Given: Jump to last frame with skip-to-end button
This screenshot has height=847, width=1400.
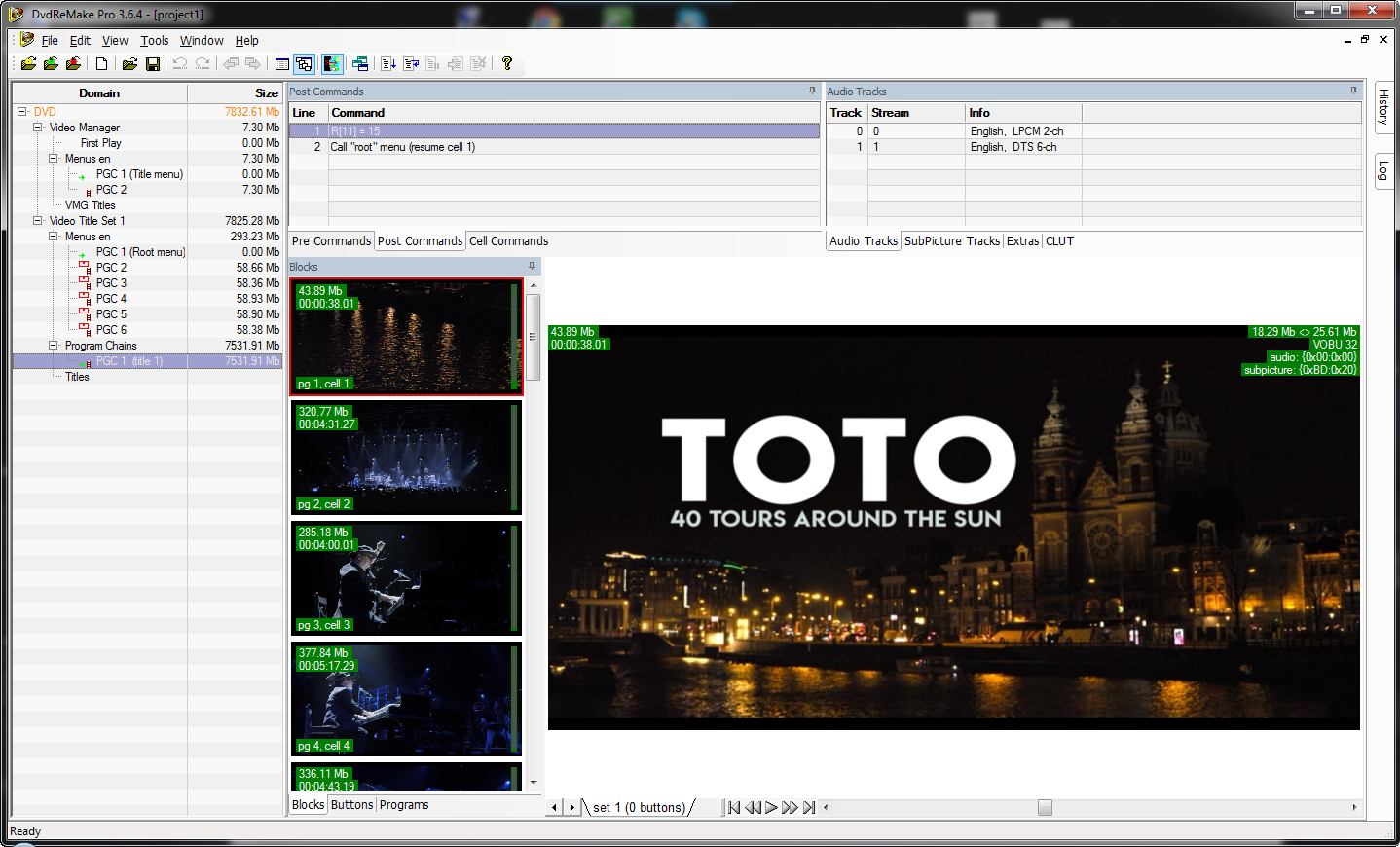Looking at the screenshot, I should [809, 807].
